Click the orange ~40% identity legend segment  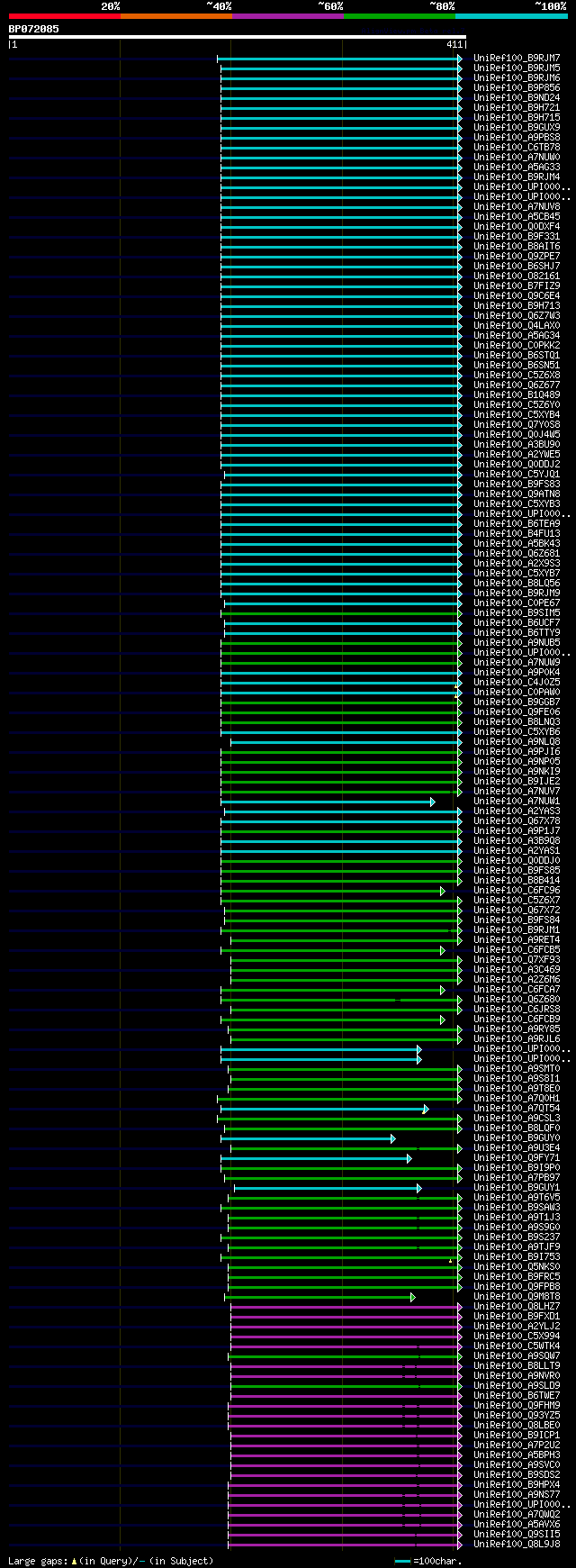(x=175, y=15)
